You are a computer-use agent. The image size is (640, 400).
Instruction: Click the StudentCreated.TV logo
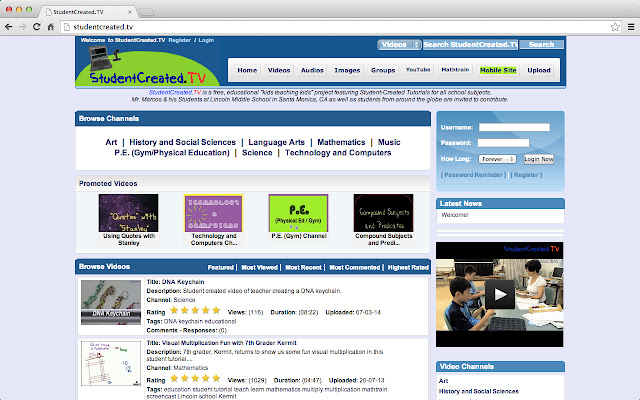[148, 66]
